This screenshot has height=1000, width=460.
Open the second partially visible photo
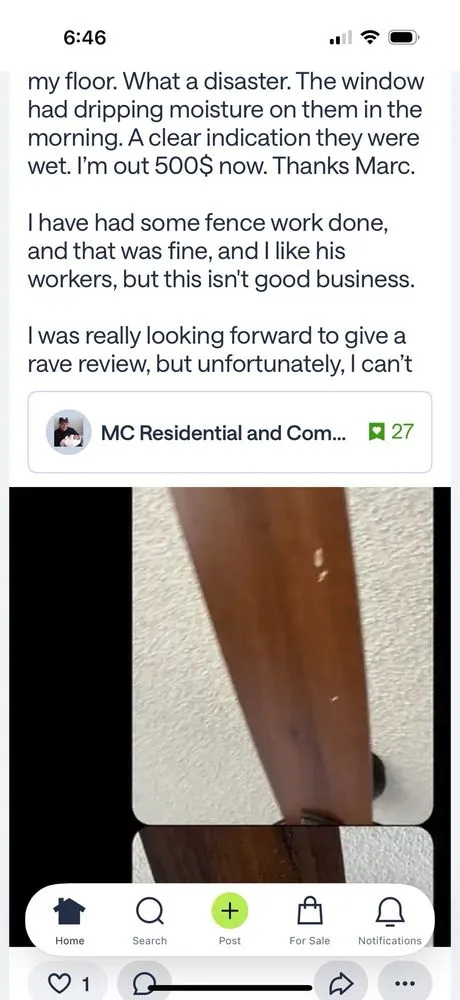[x=282, y=855]
